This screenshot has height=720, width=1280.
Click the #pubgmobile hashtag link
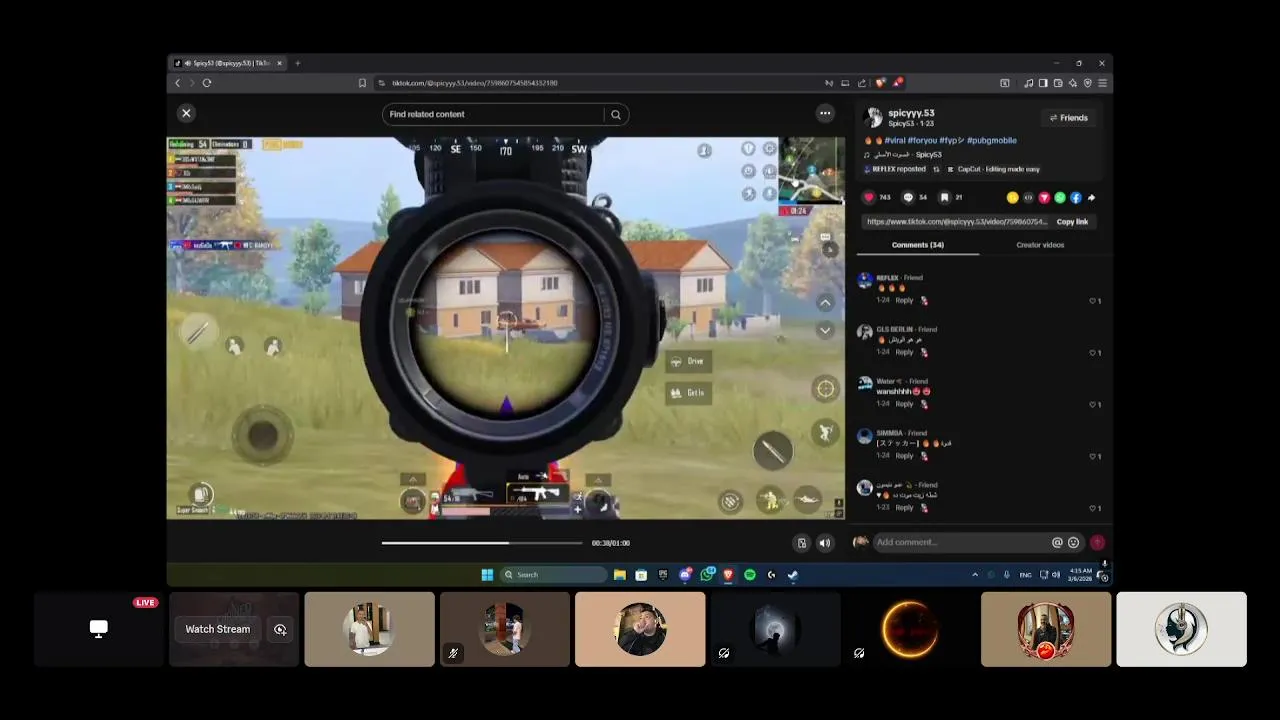coord(992,141)
